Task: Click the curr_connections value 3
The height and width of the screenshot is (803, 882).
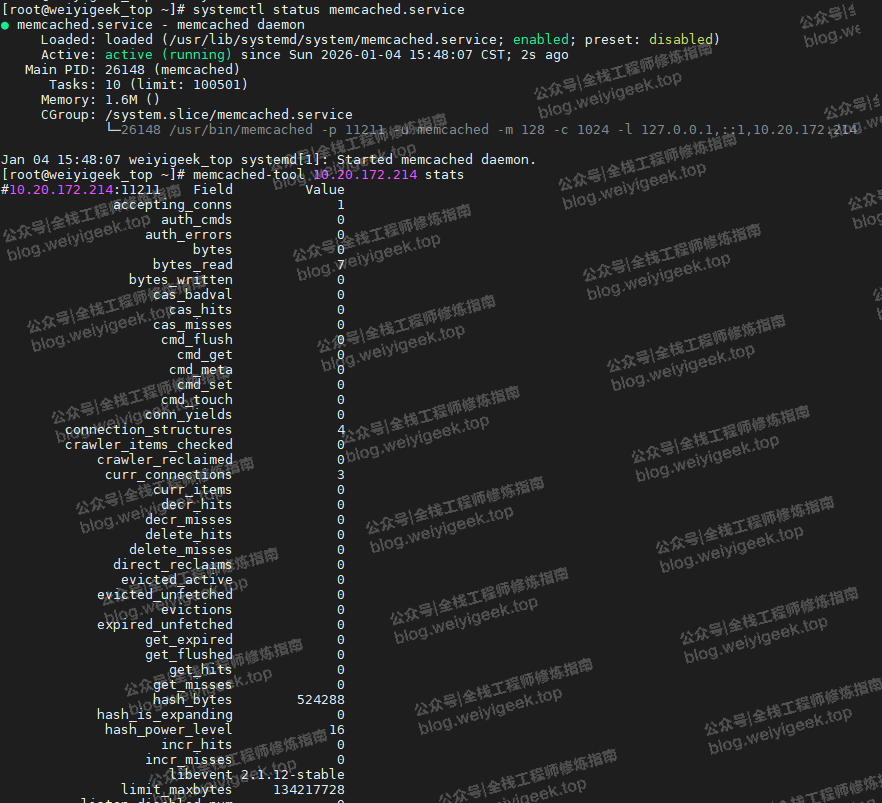Action: point(341,475)
